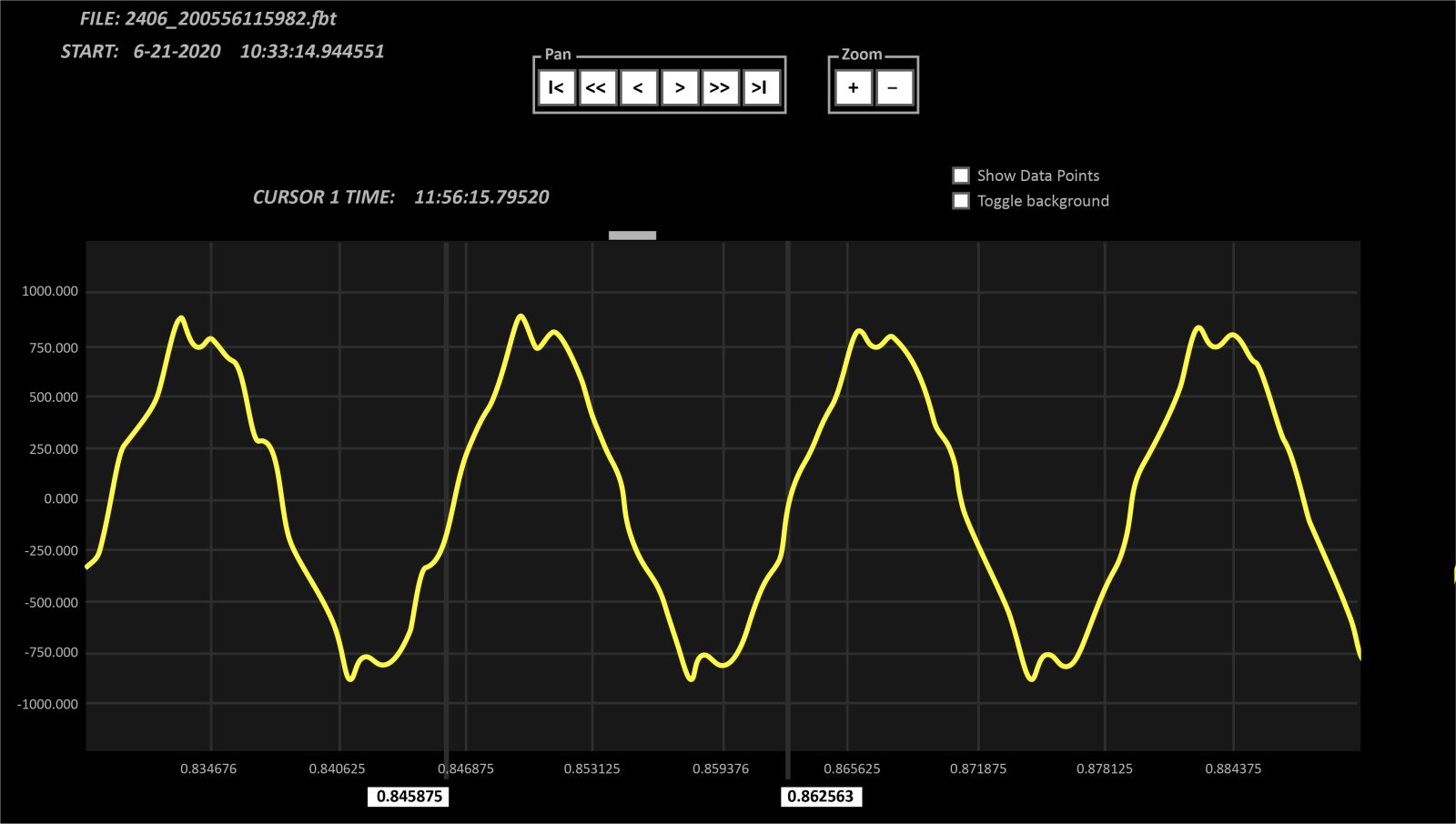Click the y-axis label -1000.000
This screenshot has height=824, width=1456.
coord(48,705)
